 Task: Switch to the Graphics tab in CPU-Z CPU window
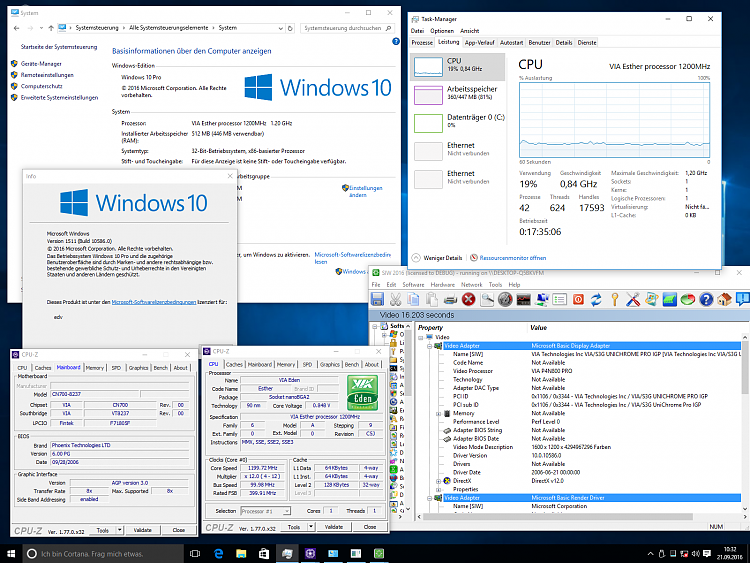point(330,364)
